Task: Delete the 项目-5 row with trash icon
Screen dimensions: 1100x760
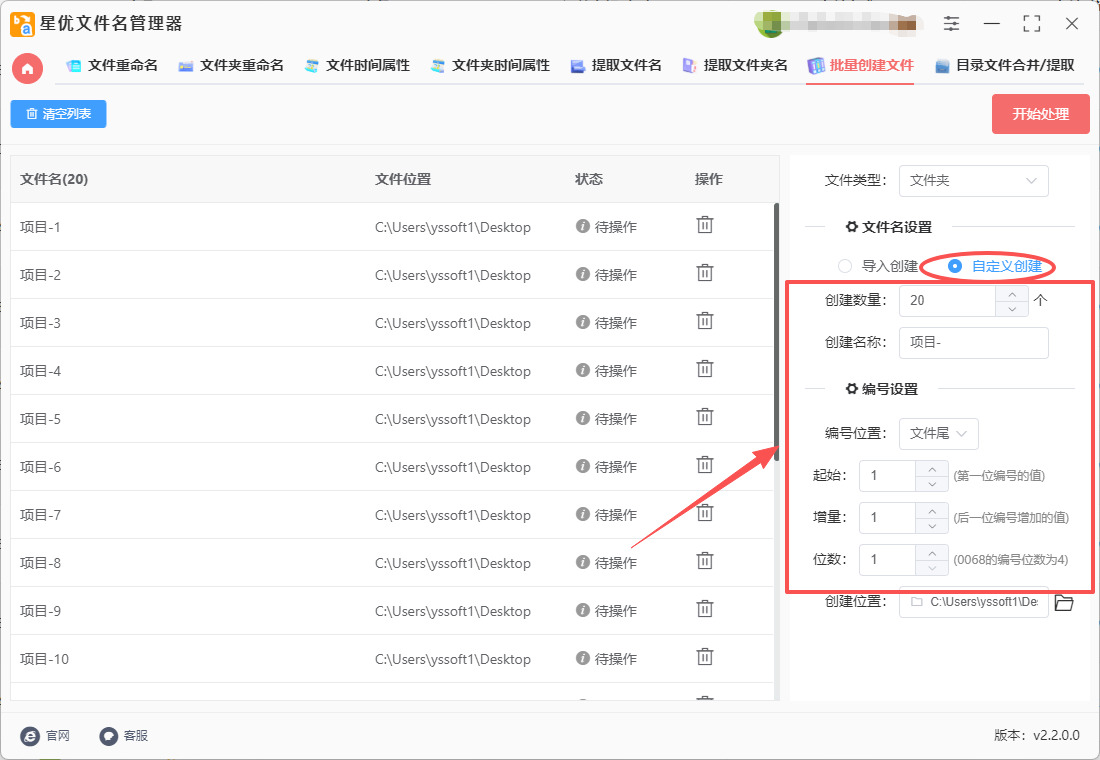Action: coord(704,418)
